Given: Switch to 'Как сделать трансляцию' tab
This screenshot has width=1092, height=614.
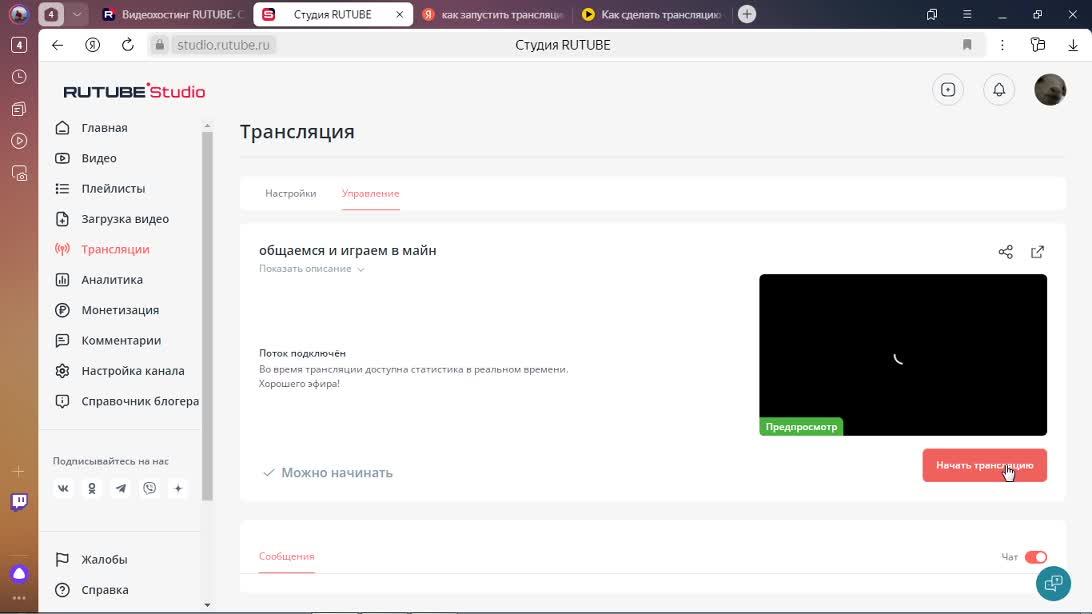Looking at the screenshot, I should point(652,14).
